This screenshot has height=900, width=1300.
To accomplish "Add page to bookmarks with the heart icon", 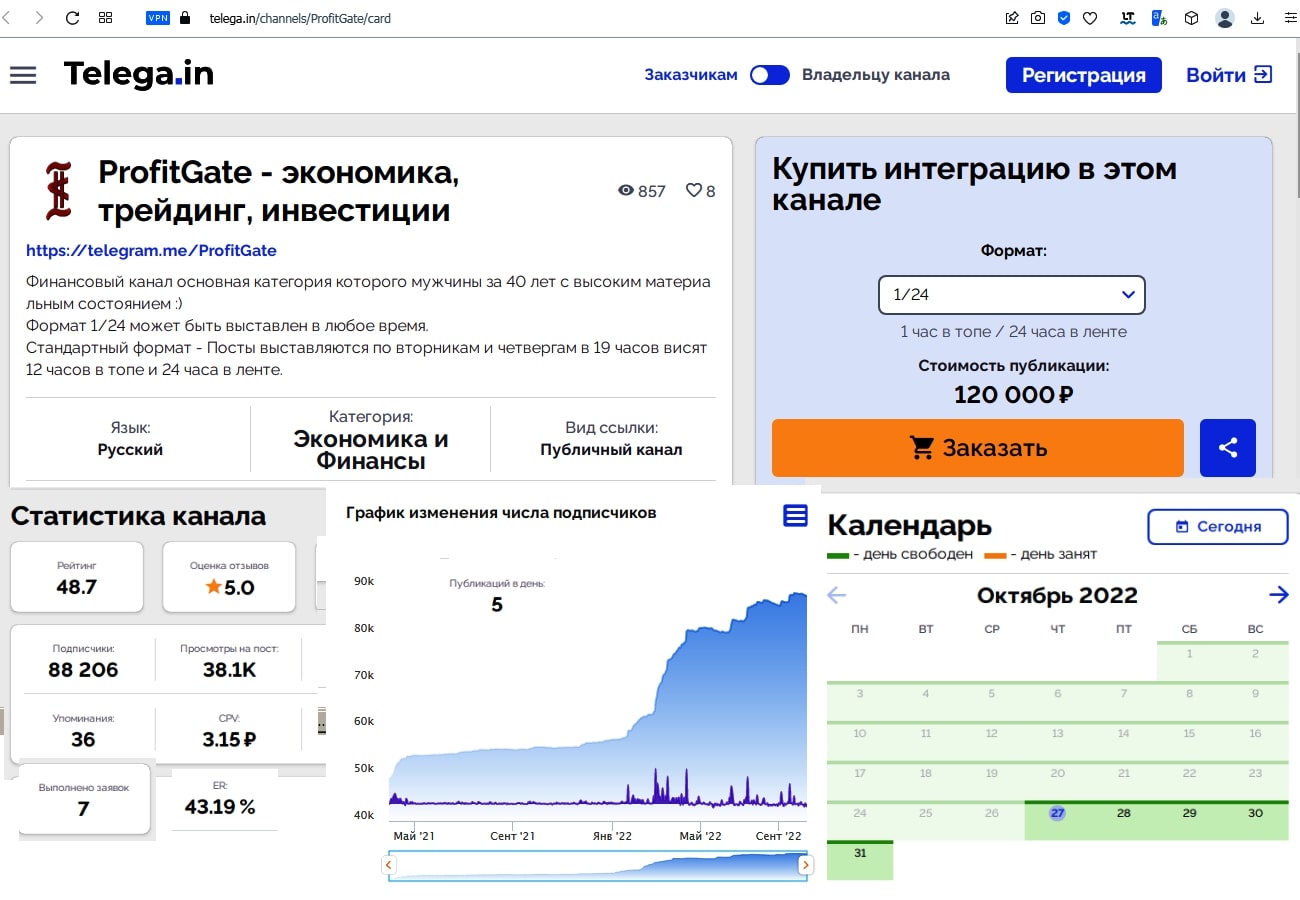I will (x=1090, y=18).
